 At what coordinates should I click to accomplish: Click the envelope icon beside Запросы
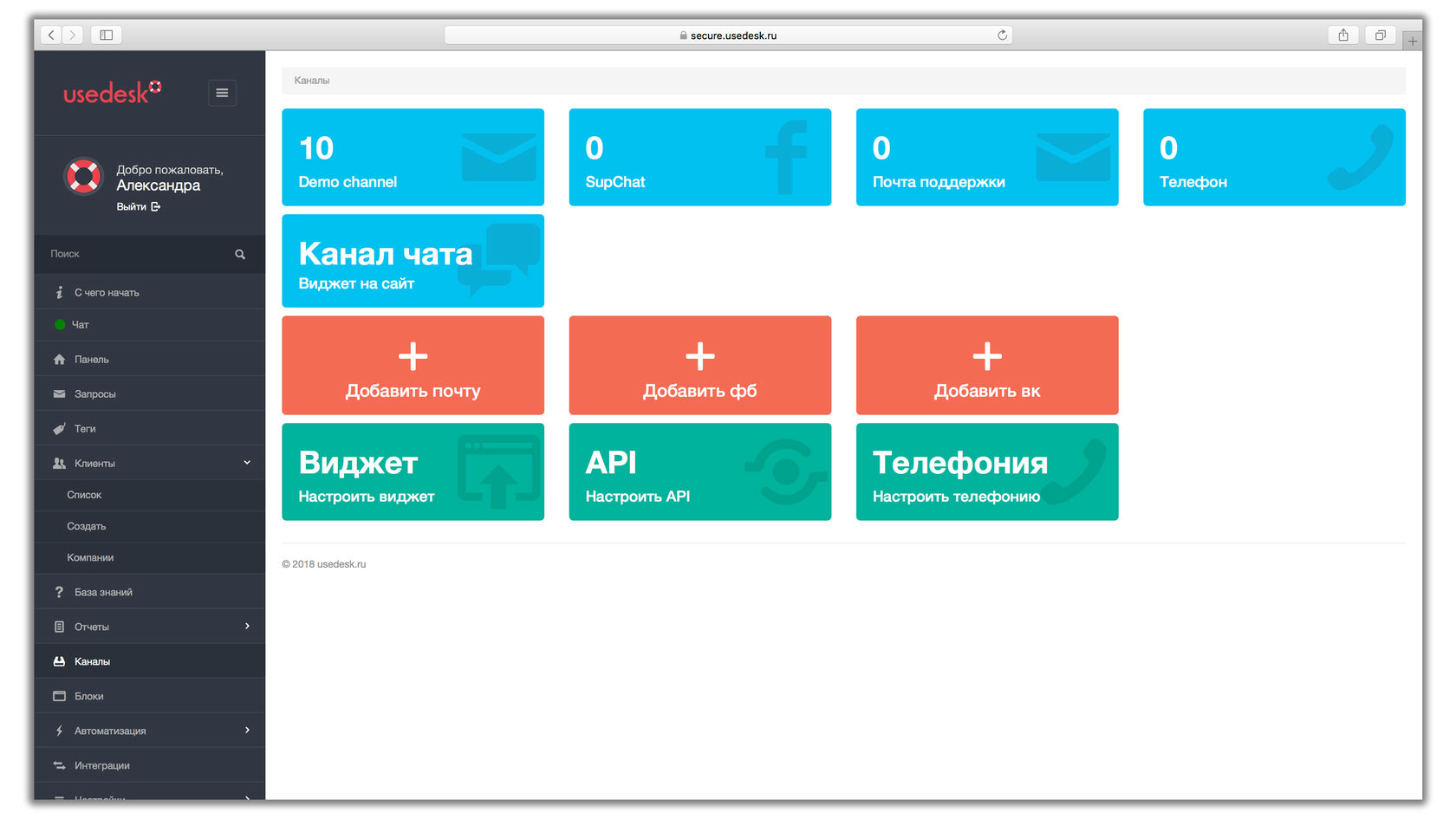(x=59, y=393)
